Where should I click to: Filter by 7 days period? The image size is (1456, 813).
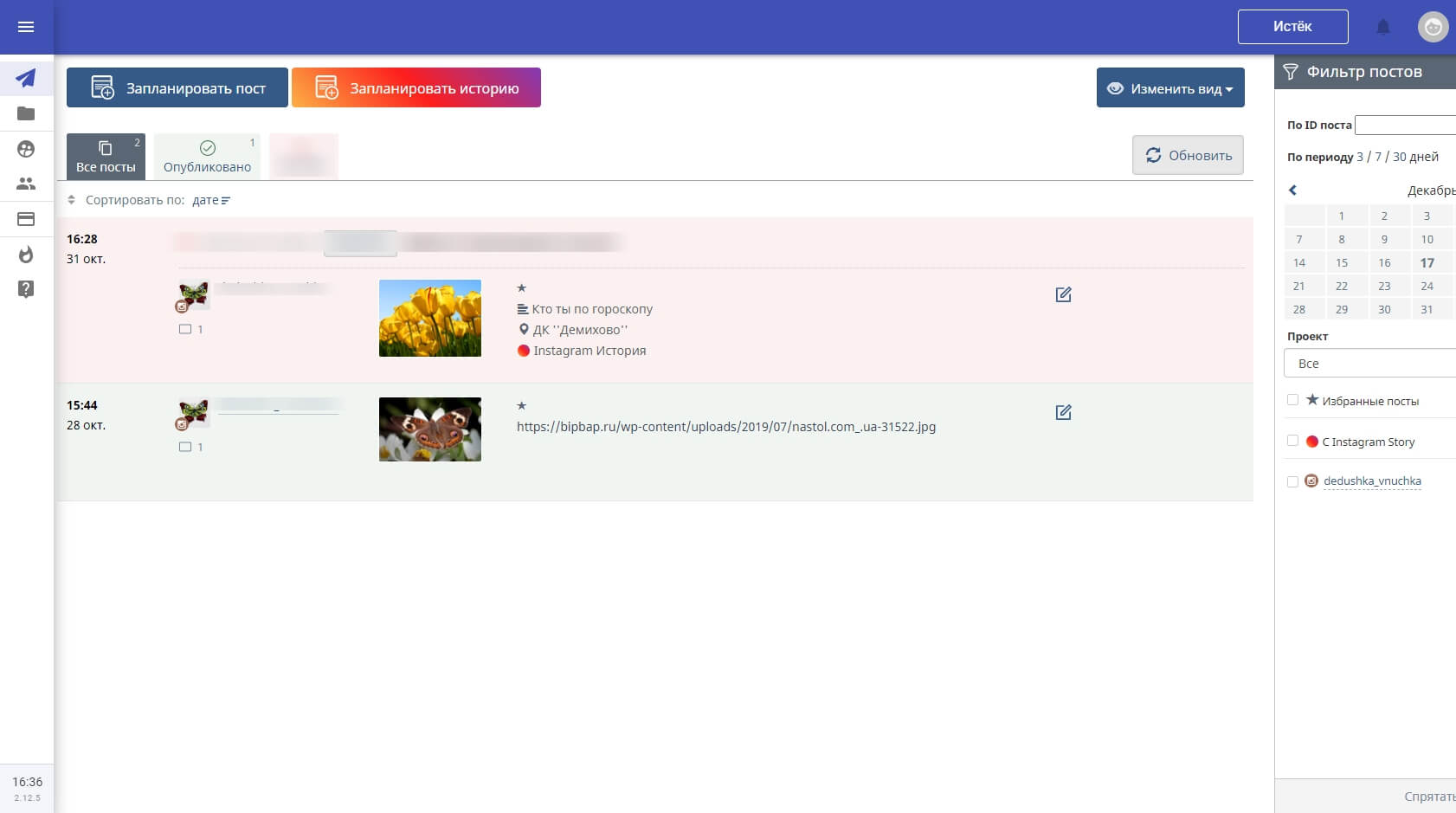click(1378, 157)
